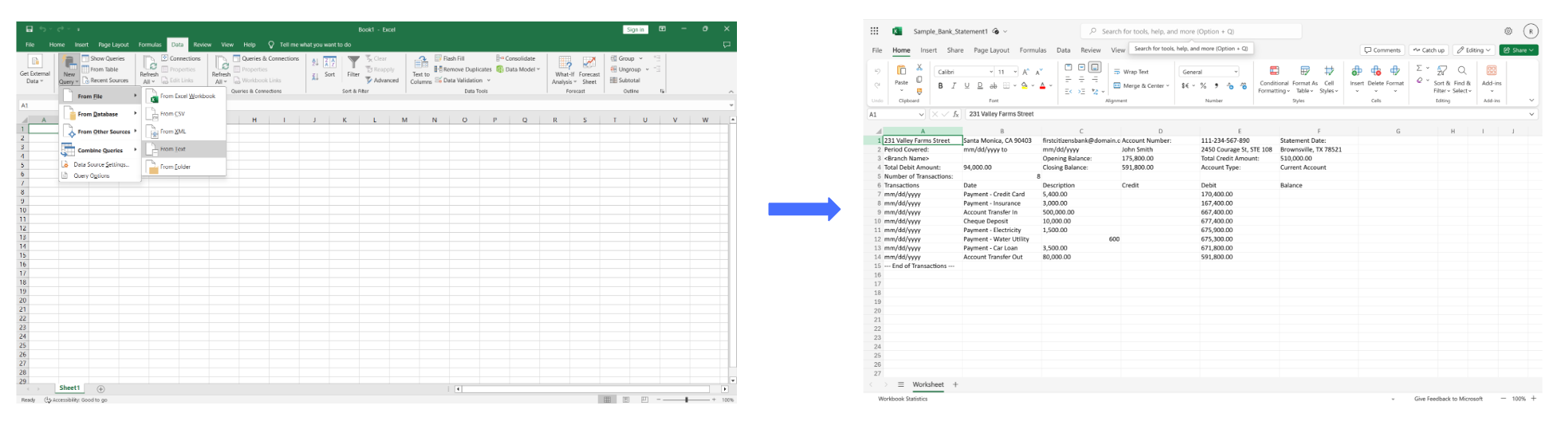
Task: Open the Formulas tab in desktop Excel
Action: coord(149,45)
